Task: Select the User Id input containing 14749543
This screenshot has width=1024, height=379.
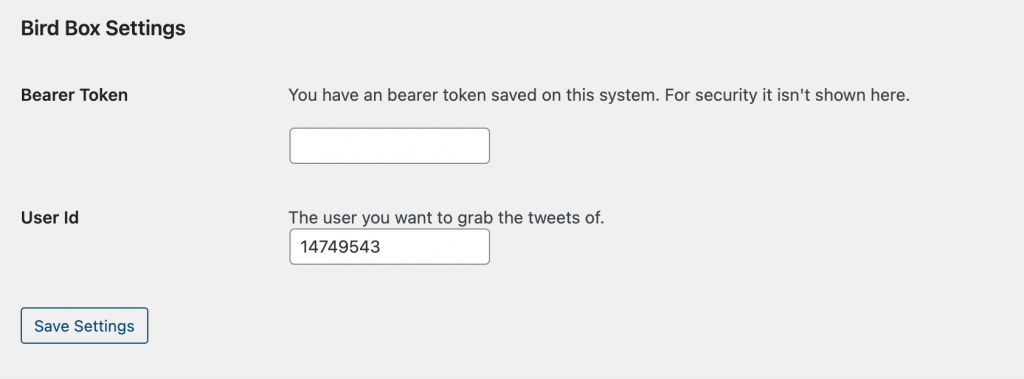Action: (x=389, y=246)
